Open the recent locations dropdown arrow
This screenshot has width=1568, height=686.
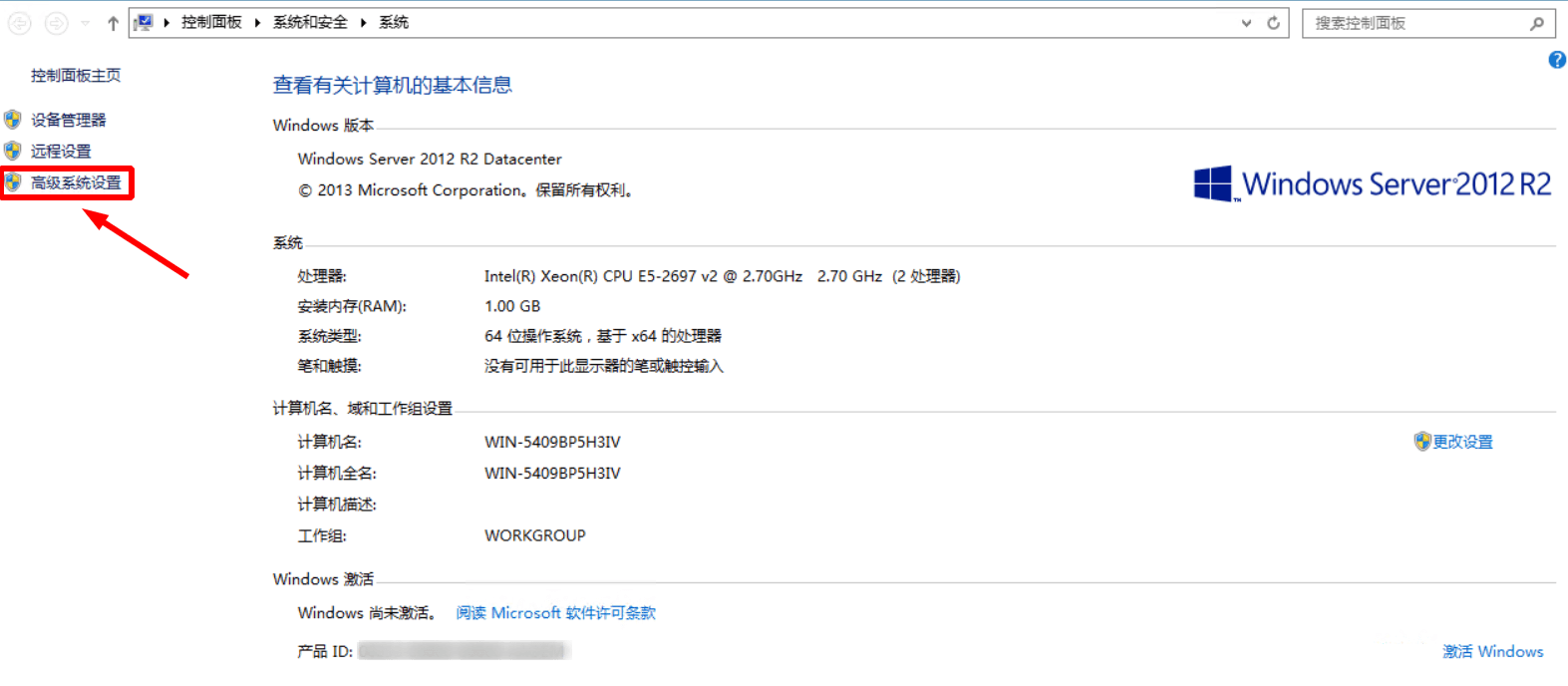(85, 23)
